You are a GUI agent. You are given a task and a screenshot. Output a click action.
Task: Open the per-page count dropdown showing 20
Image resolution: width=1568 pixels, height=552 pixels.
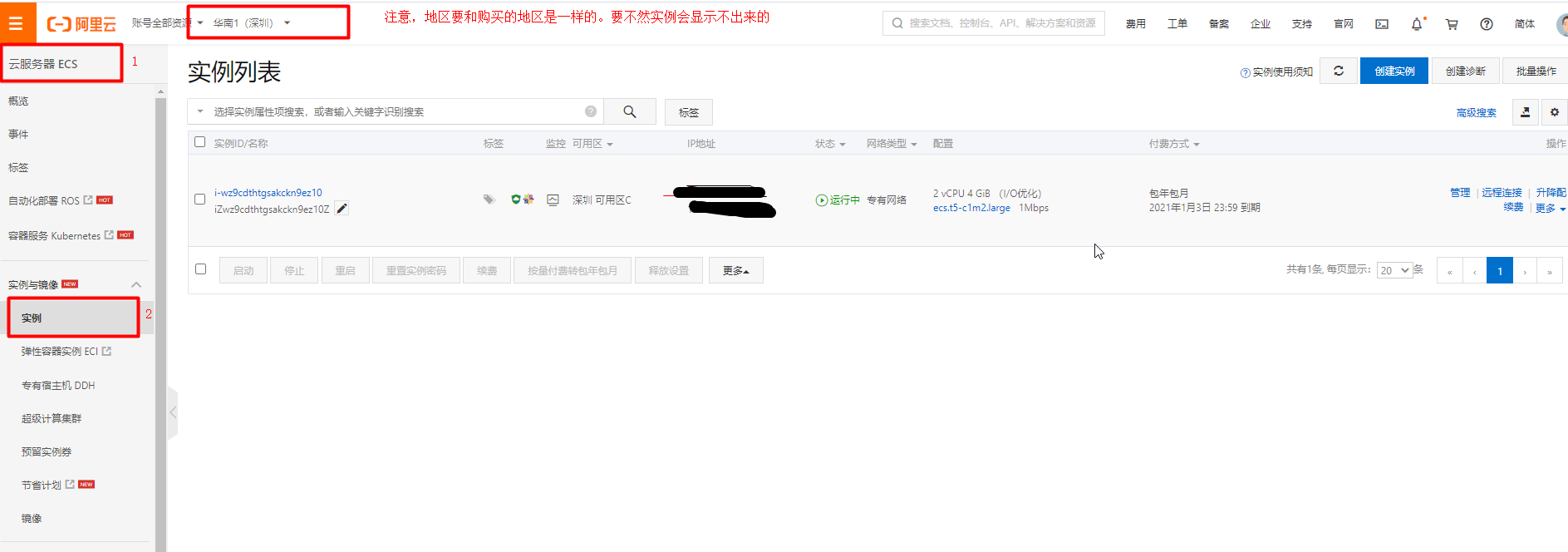[1394, 270]
